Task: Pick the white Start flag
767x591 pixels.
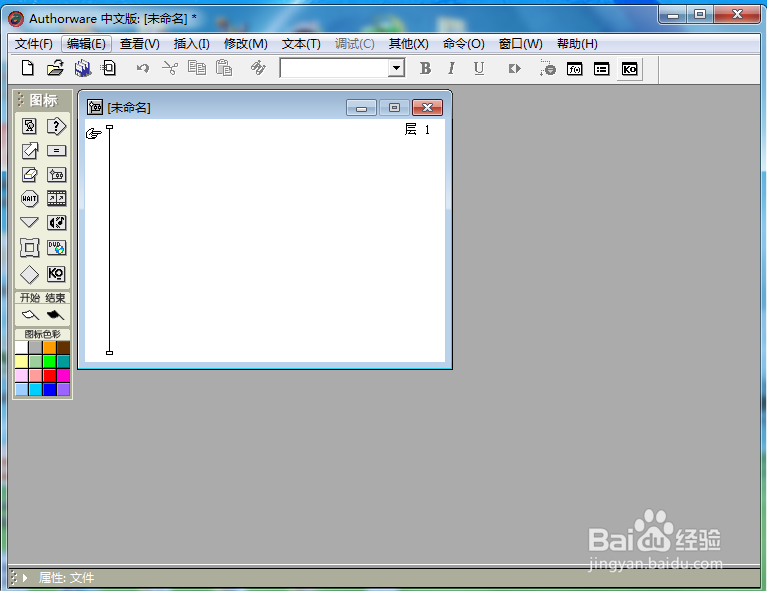Action: coord(30,315)
